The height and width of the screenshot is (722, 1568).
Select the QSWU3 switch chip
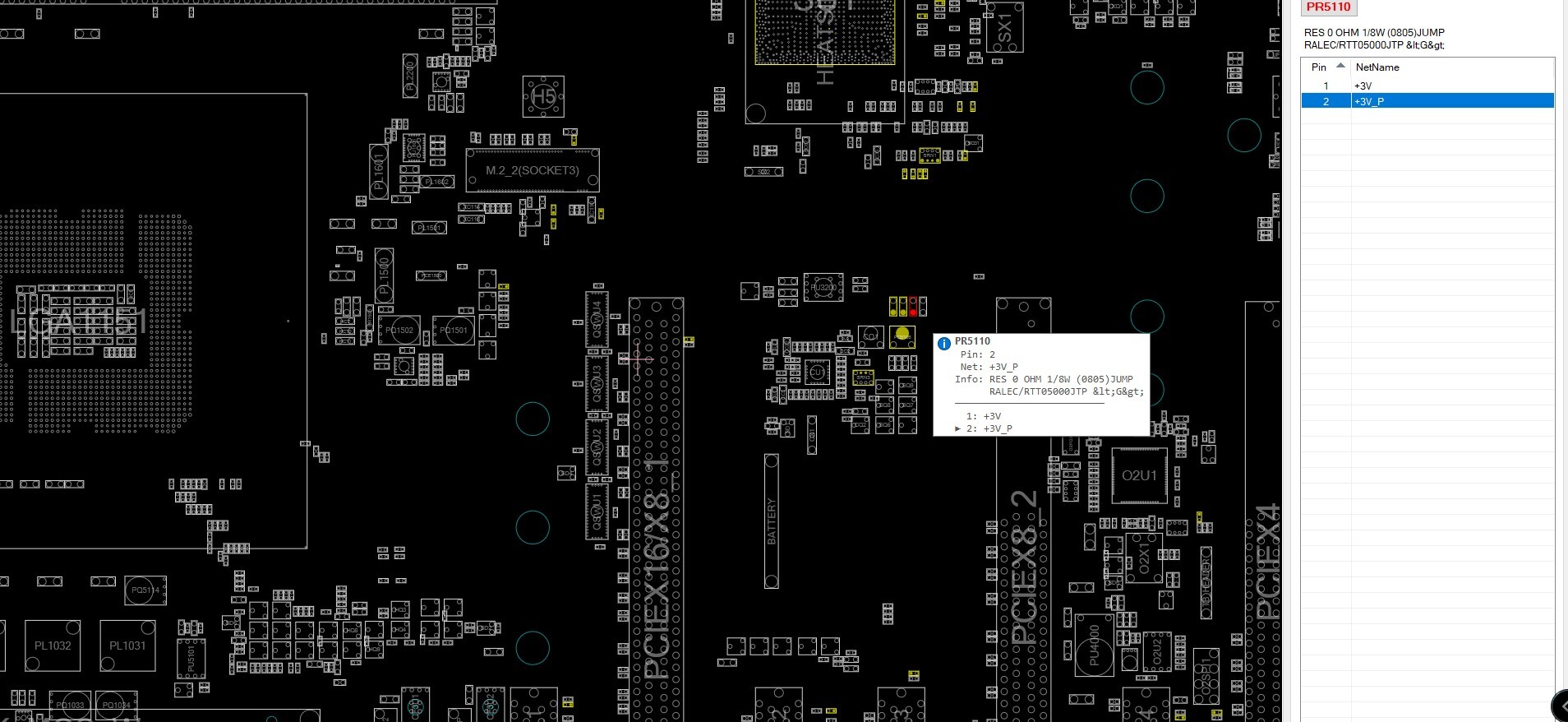[597, 382]
